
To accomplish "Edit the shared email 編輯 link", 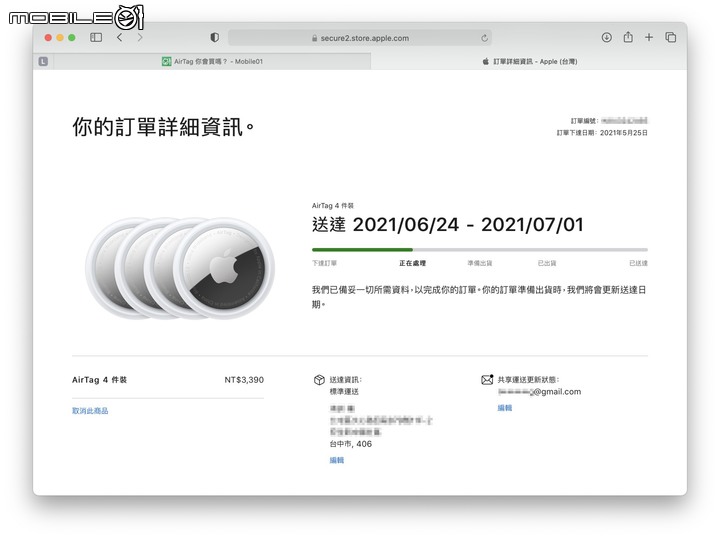I will (505, 408).
